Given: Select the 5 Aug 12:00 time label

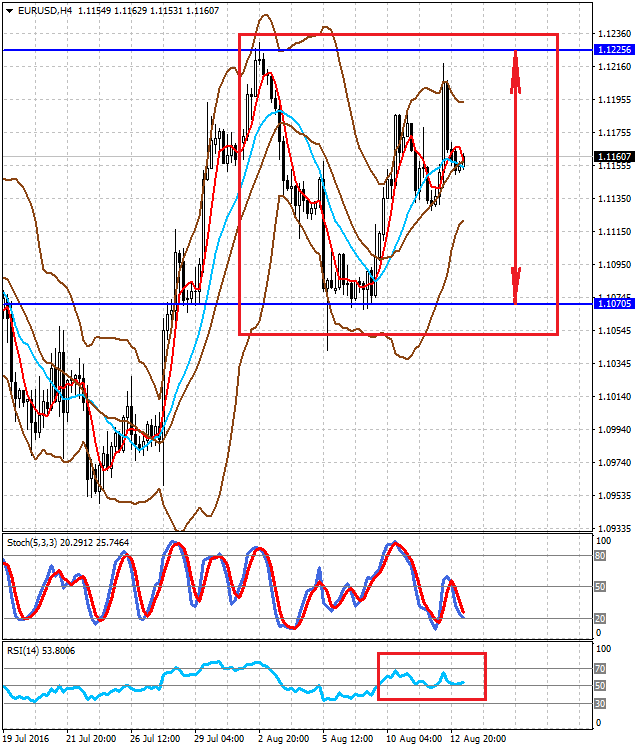Looking at the screenshot, I should 348,739.
